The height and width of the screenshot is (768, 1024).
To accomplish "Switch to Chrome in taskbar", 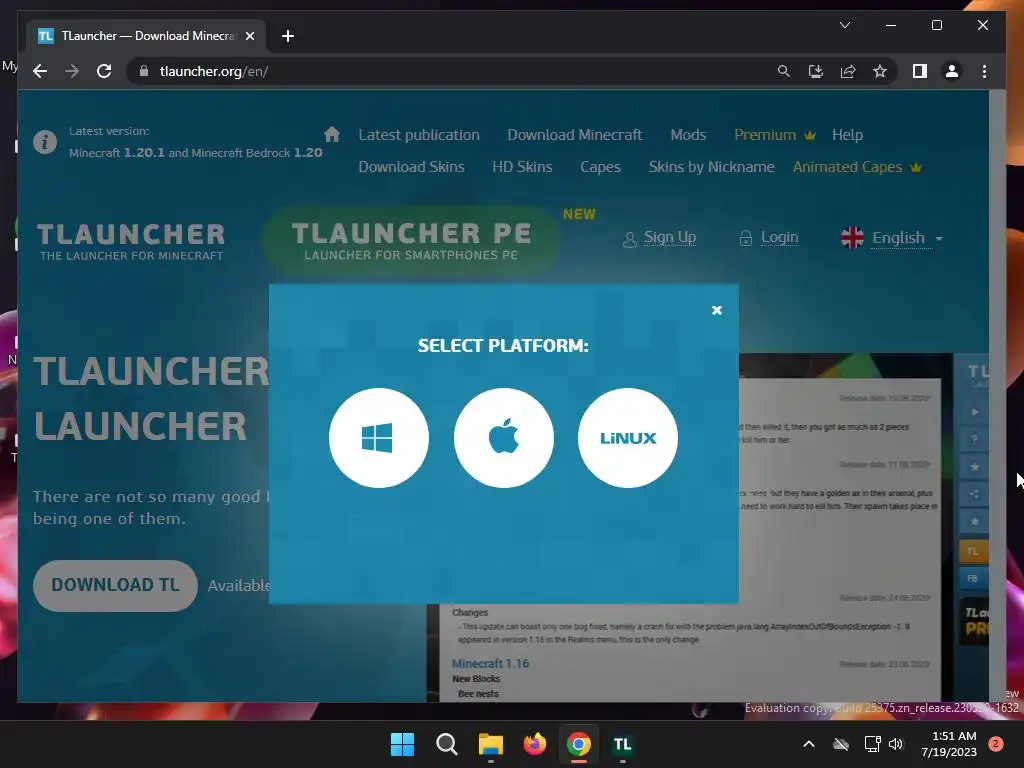I will [x=579, y=744].
